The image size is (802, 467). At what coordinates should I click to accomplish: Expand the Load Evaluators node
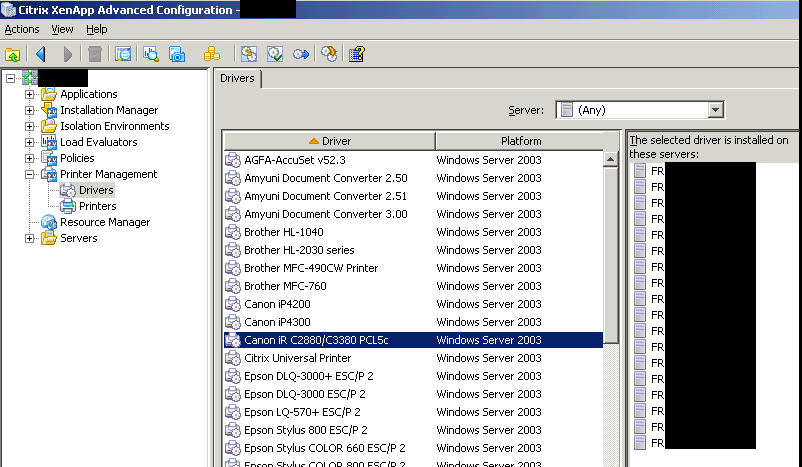30,142
